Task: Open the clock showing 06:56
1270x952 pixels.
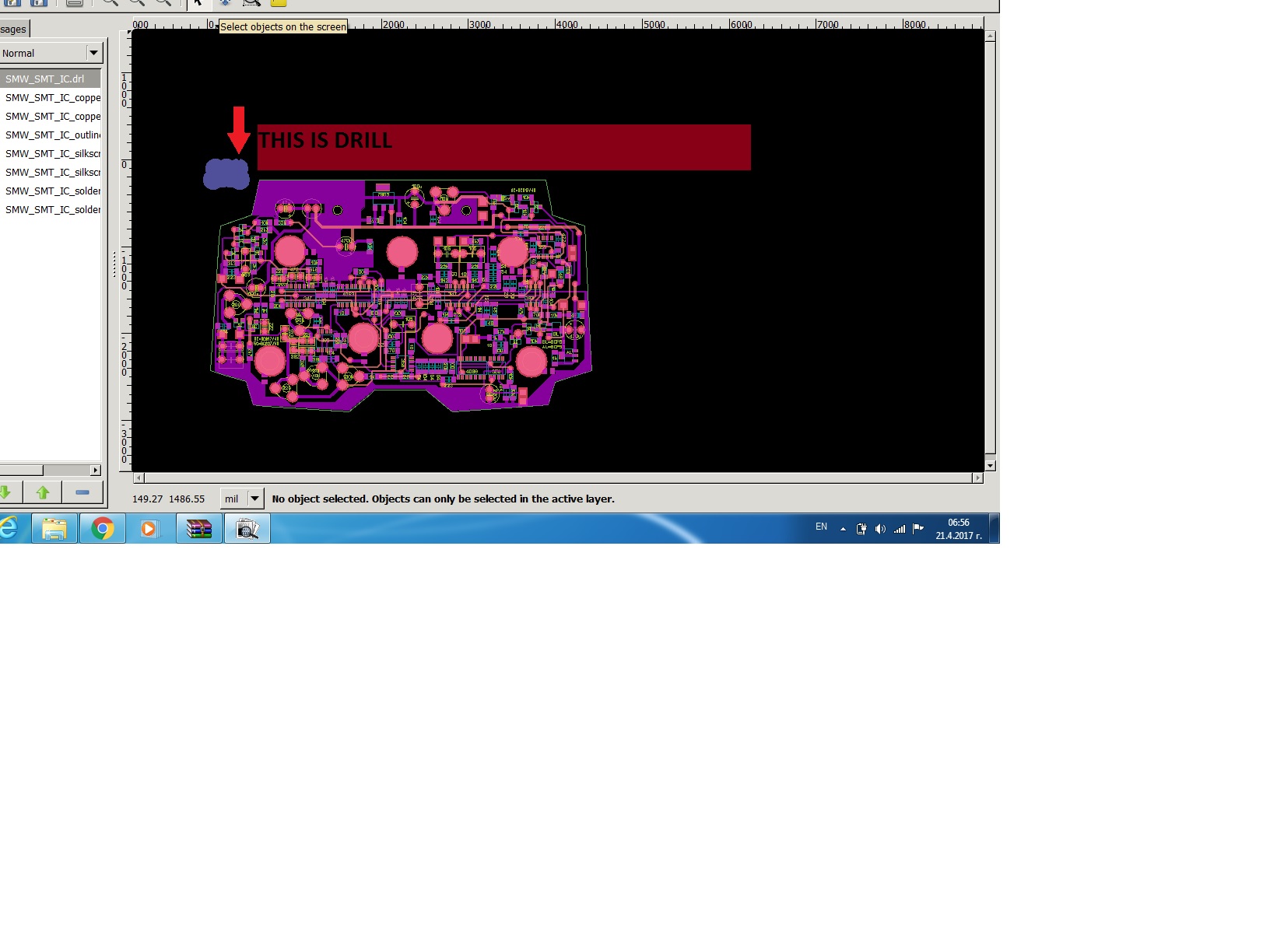Action: (x=959, y=529)
